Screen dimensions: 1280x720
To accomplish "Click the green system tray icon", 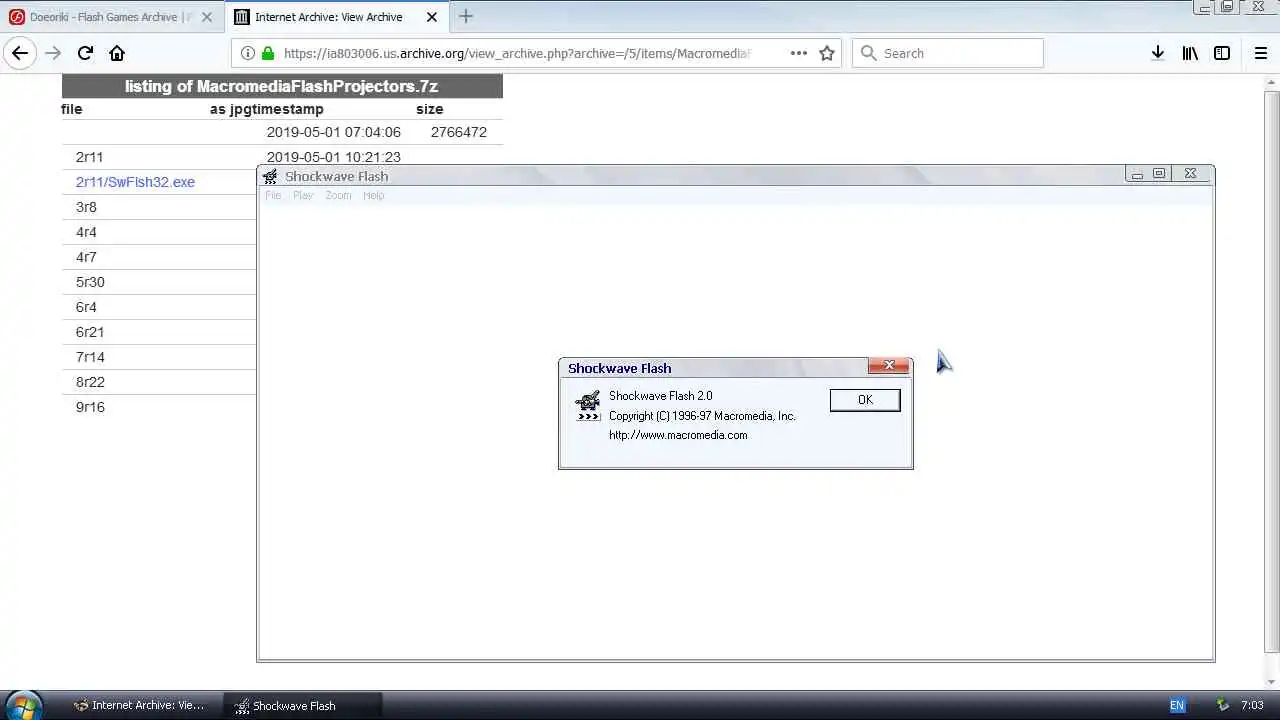I will coord(1222,705).
